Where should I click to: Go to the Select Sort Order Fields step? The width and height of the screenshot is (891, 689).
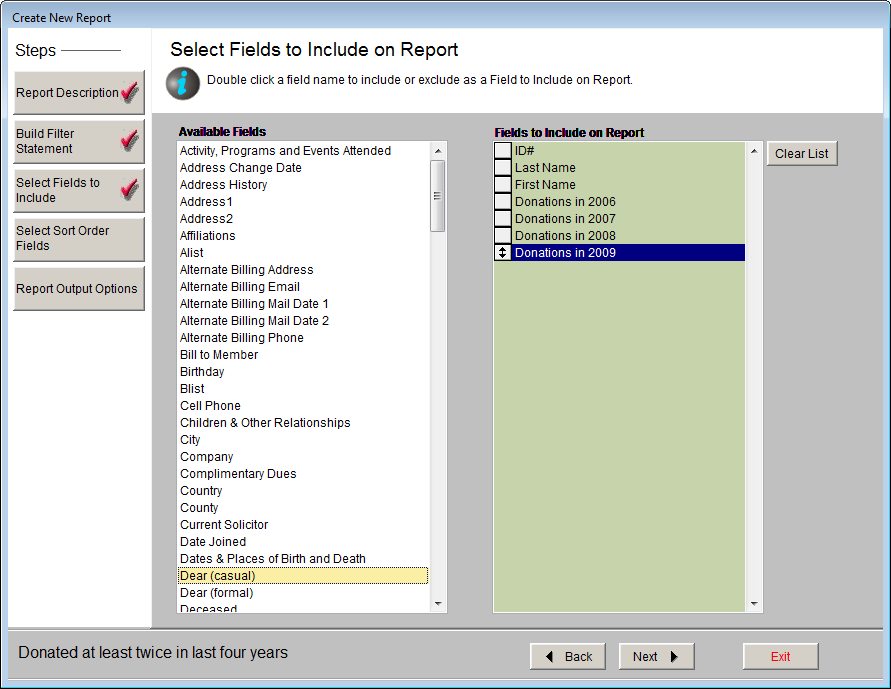[x=79, y=239]
